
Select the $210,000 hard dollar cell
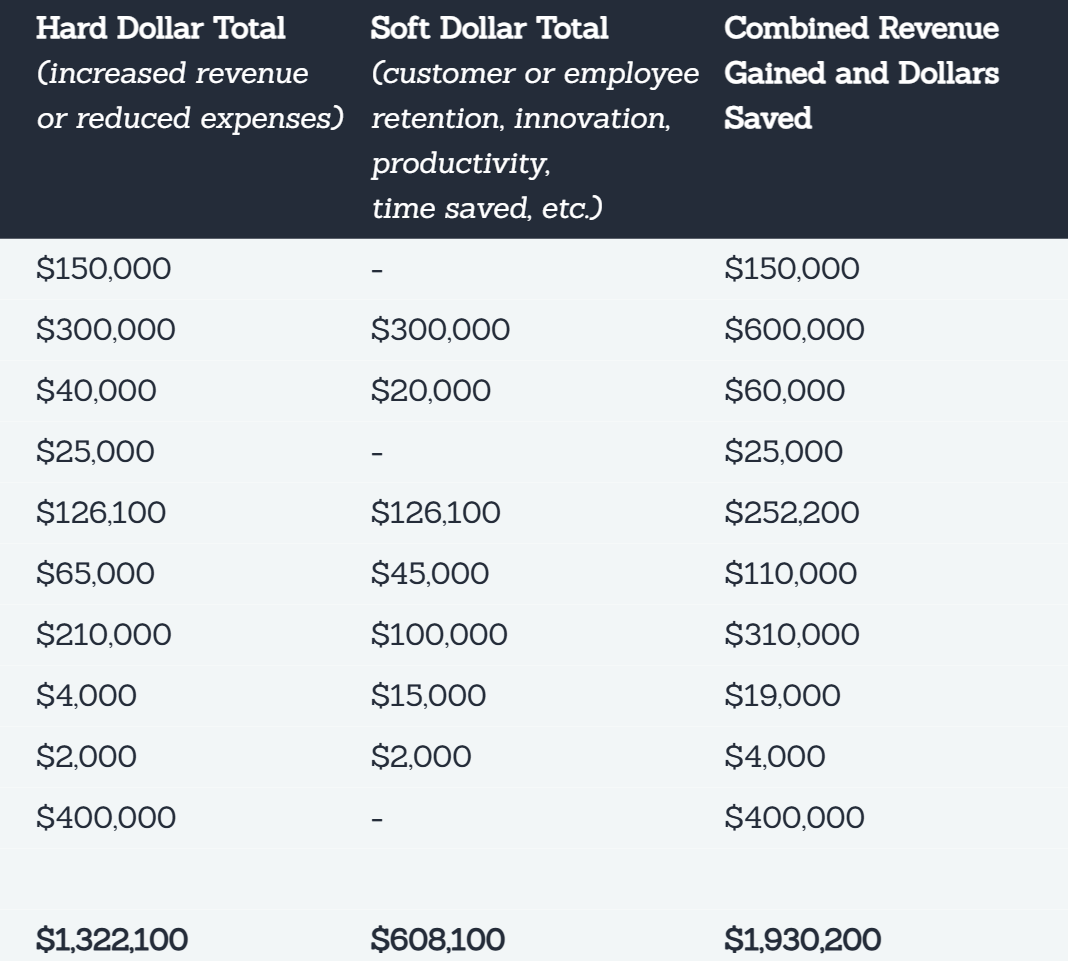(x=103, y=635)
